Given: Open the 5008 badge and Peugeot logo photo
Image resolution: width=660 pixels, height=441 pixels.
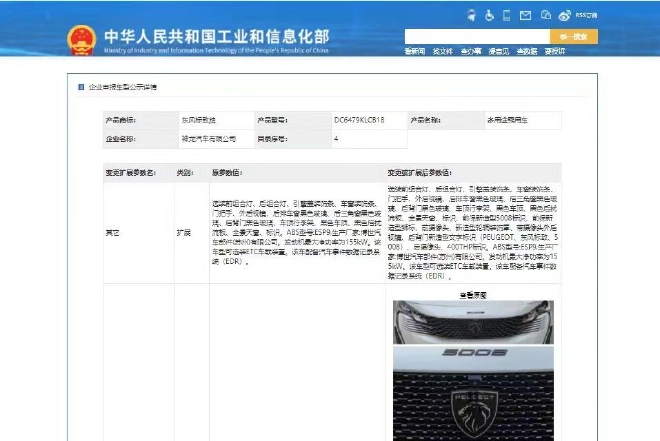Looking at the screenshot, I should click(x=473, y=393).
